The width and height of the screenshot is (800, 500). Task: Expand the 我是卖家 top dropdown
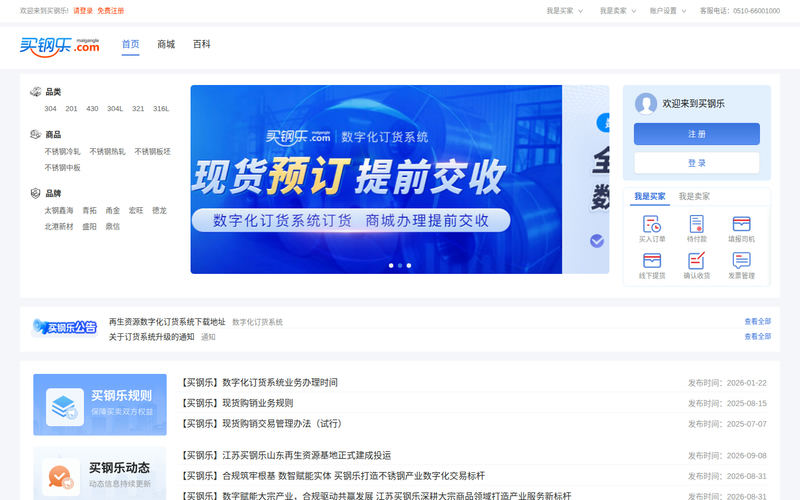pyautogui.click(x=618, y=11)
